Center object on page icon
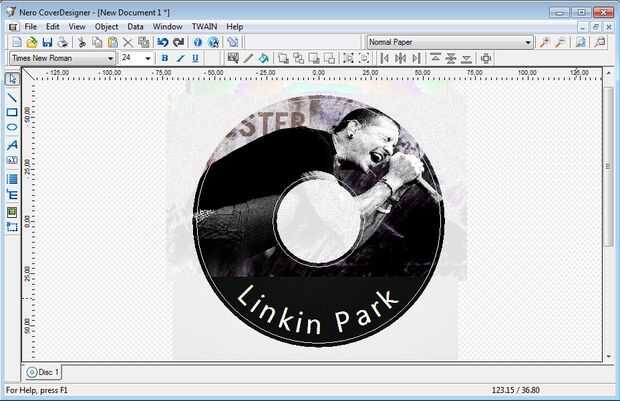The height and width of the screenshot is (401, 620). 486,59
